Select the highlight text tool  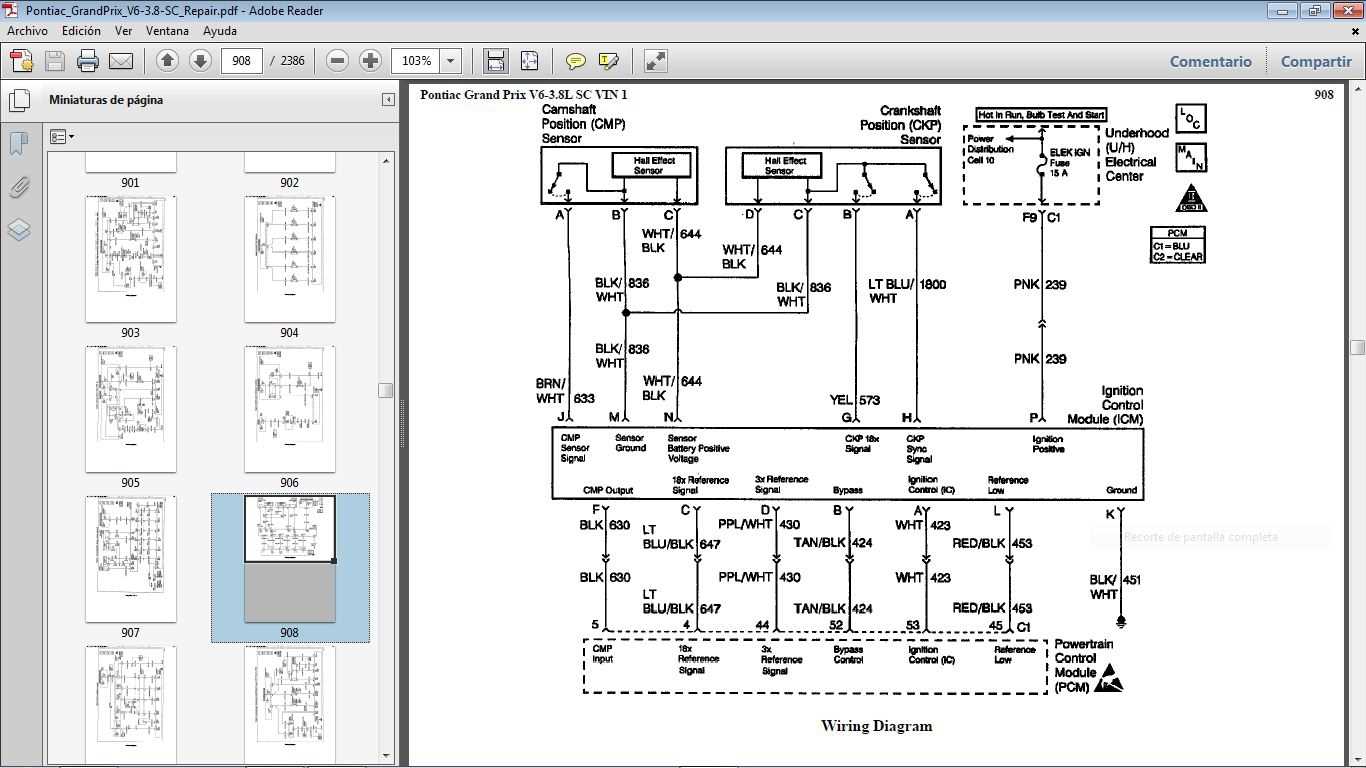[608, 61]
